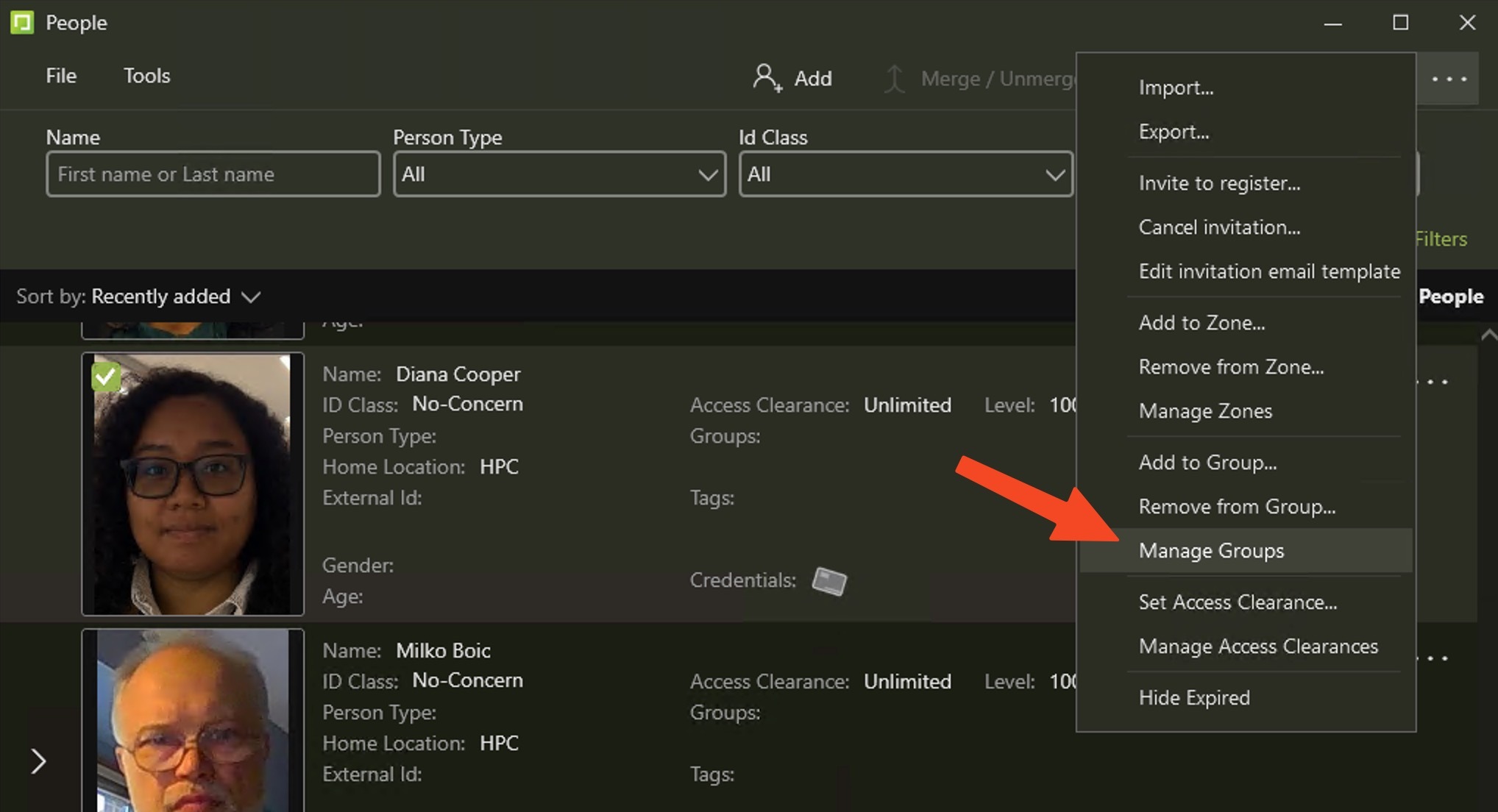Click the Filters link
The width and height of the screenshot is (1498, 812).
[1441, 239]
